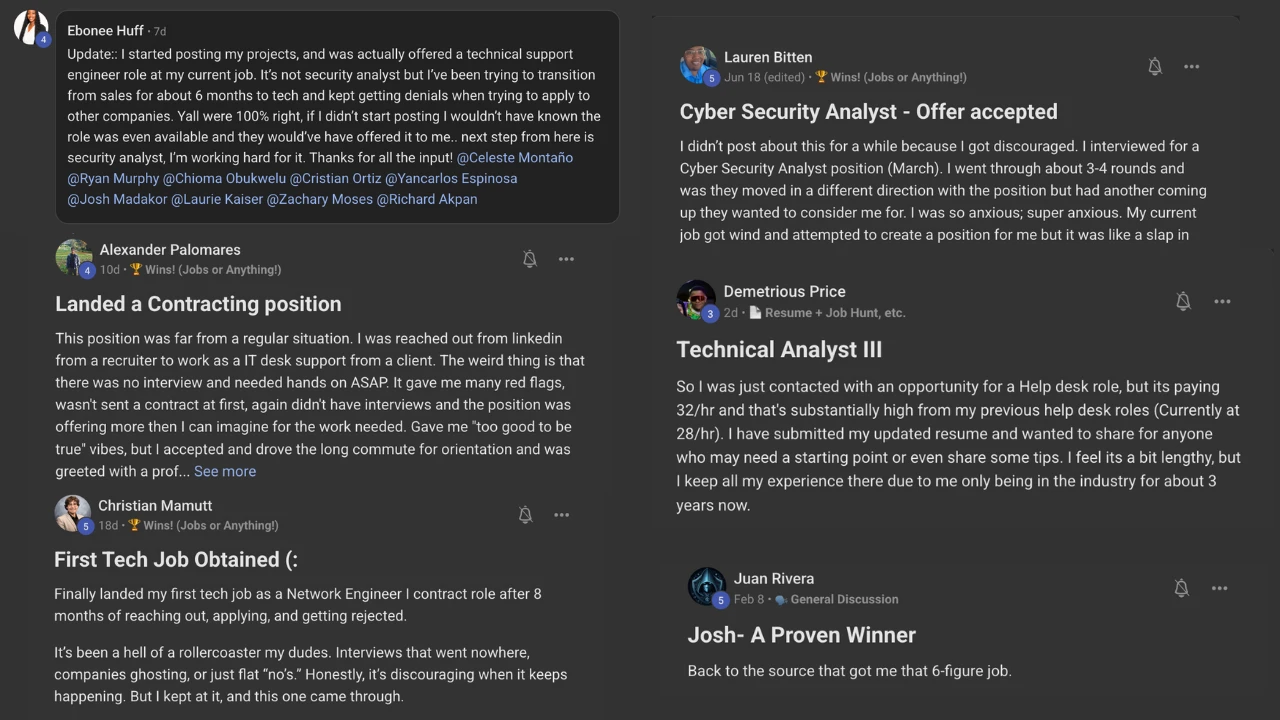Open Christian Mamutt's profile avatar
Viewport: 1280px width, 720px height.
coord(72,513)
